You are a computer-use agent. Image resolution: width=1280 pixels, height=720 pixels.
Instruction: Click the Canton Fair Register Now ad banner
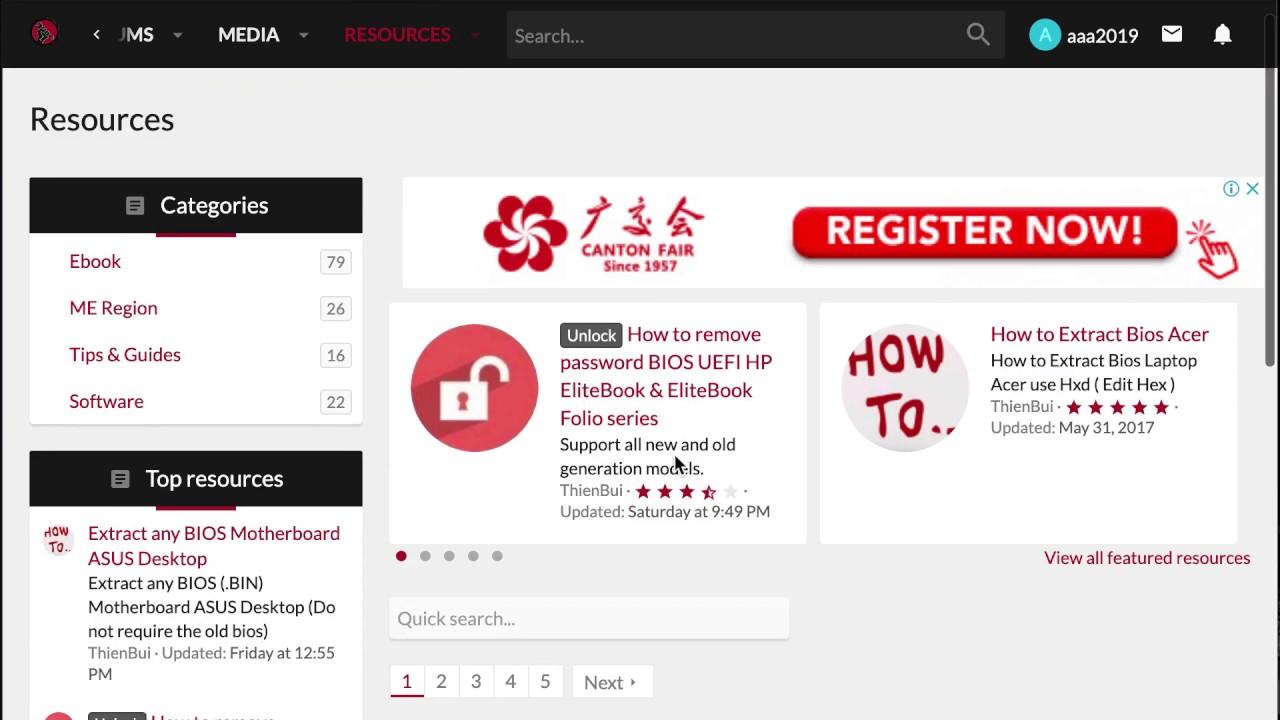[x=832, y=234]
